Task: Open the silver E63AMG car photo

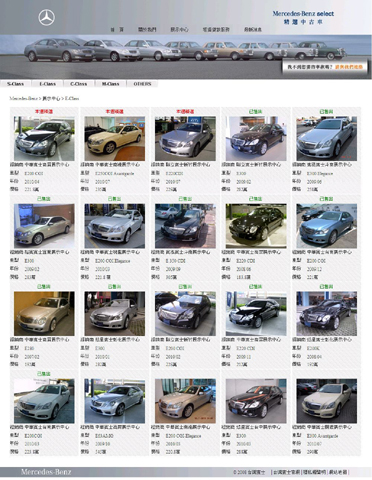Action: (115, 401)
